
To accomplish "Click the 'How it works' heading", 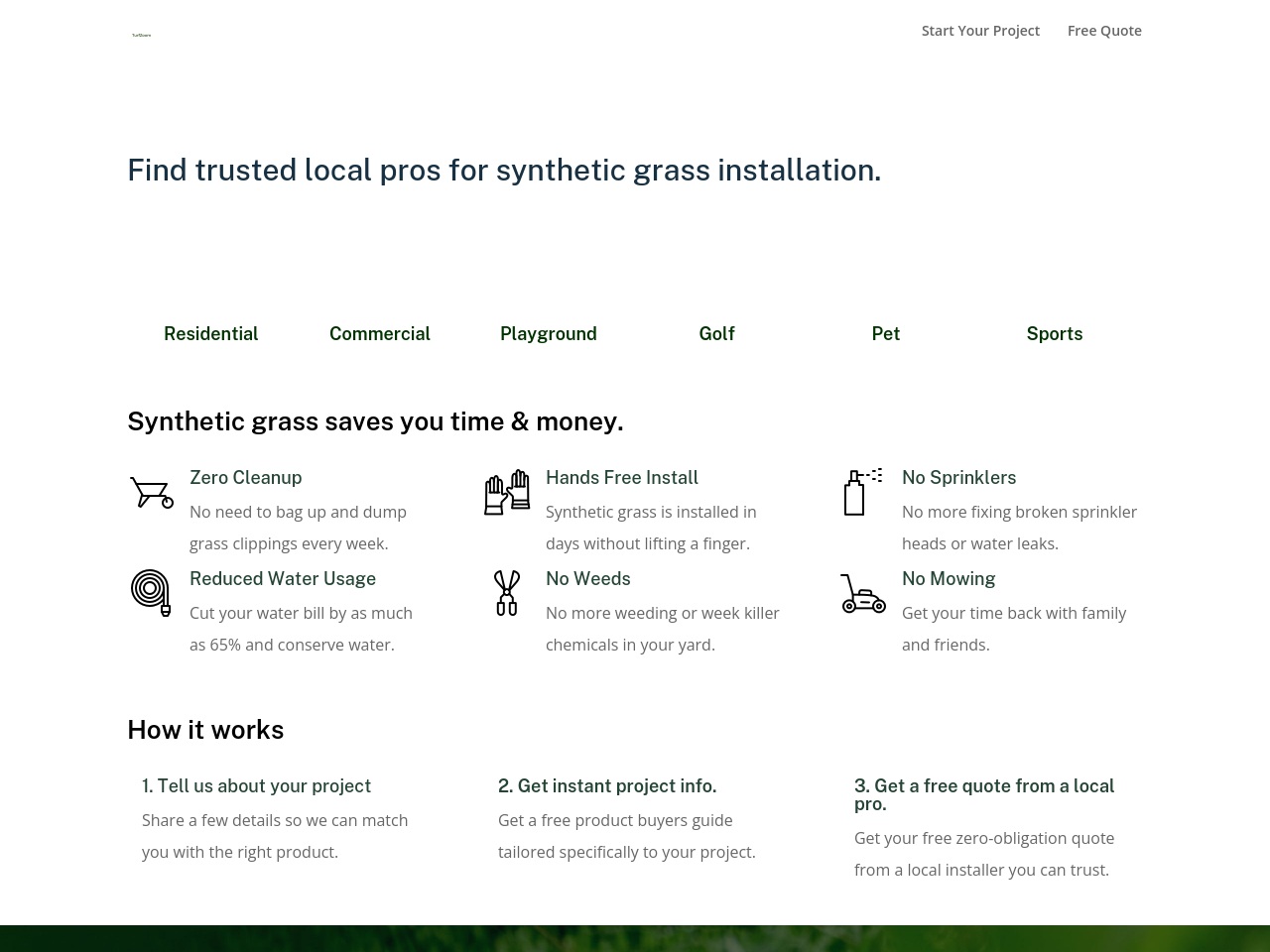I will 205,730.
